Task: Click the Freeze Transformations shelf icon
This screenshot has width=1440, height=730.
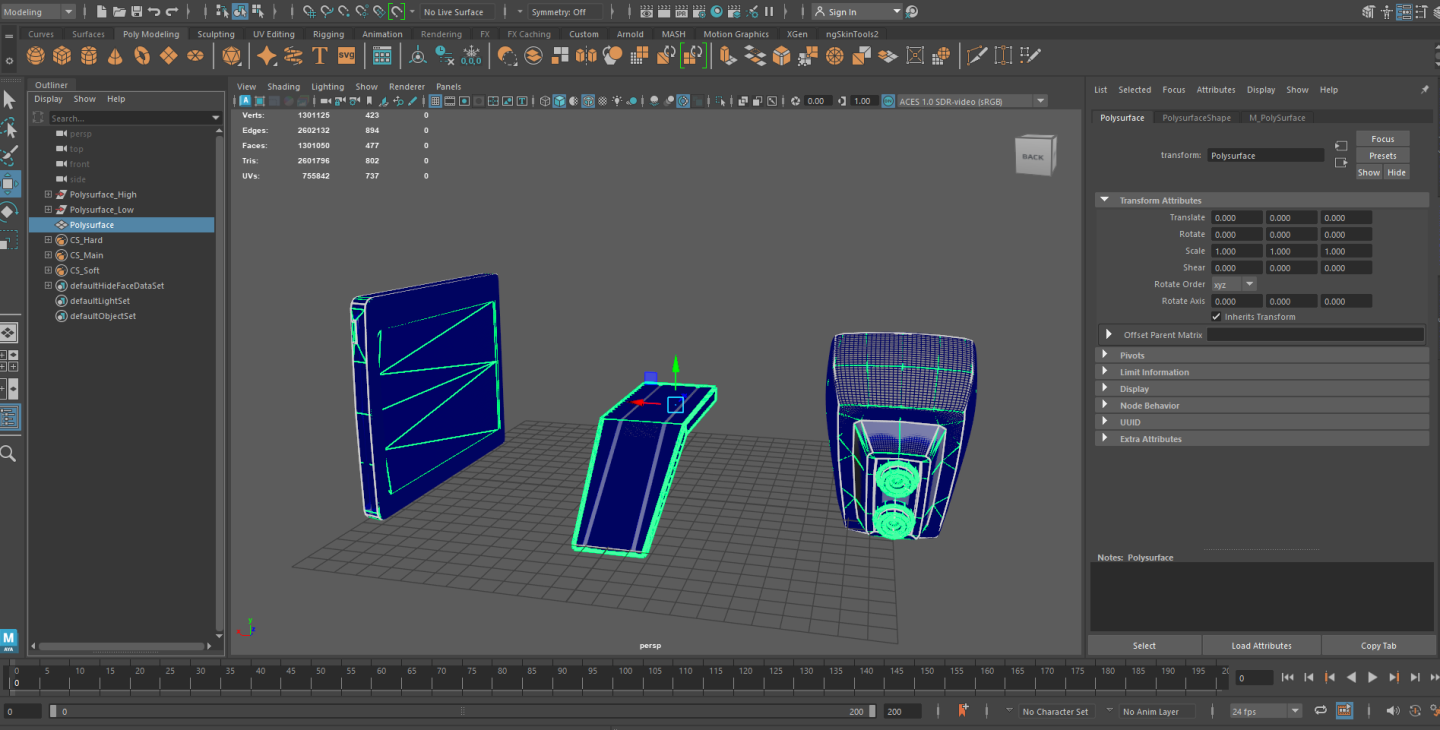Action: coord(471,55)
